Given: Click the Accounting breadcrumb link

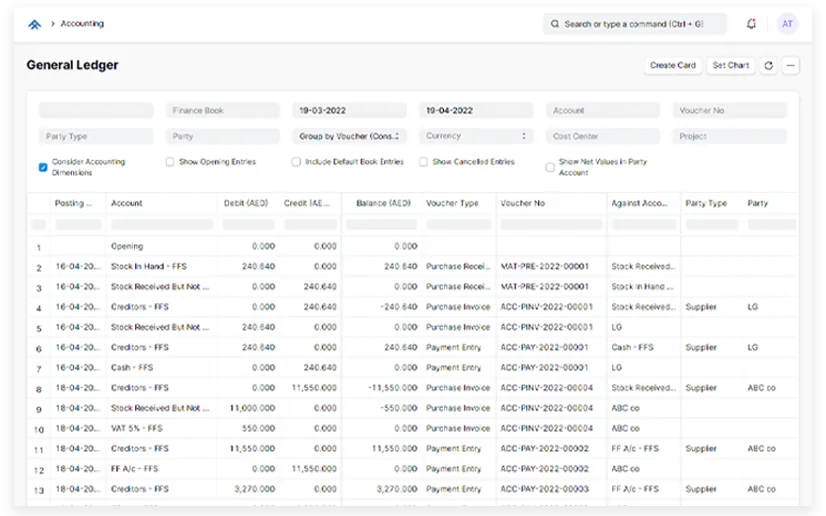Looking at the screenshot, I should click(82, 24).
